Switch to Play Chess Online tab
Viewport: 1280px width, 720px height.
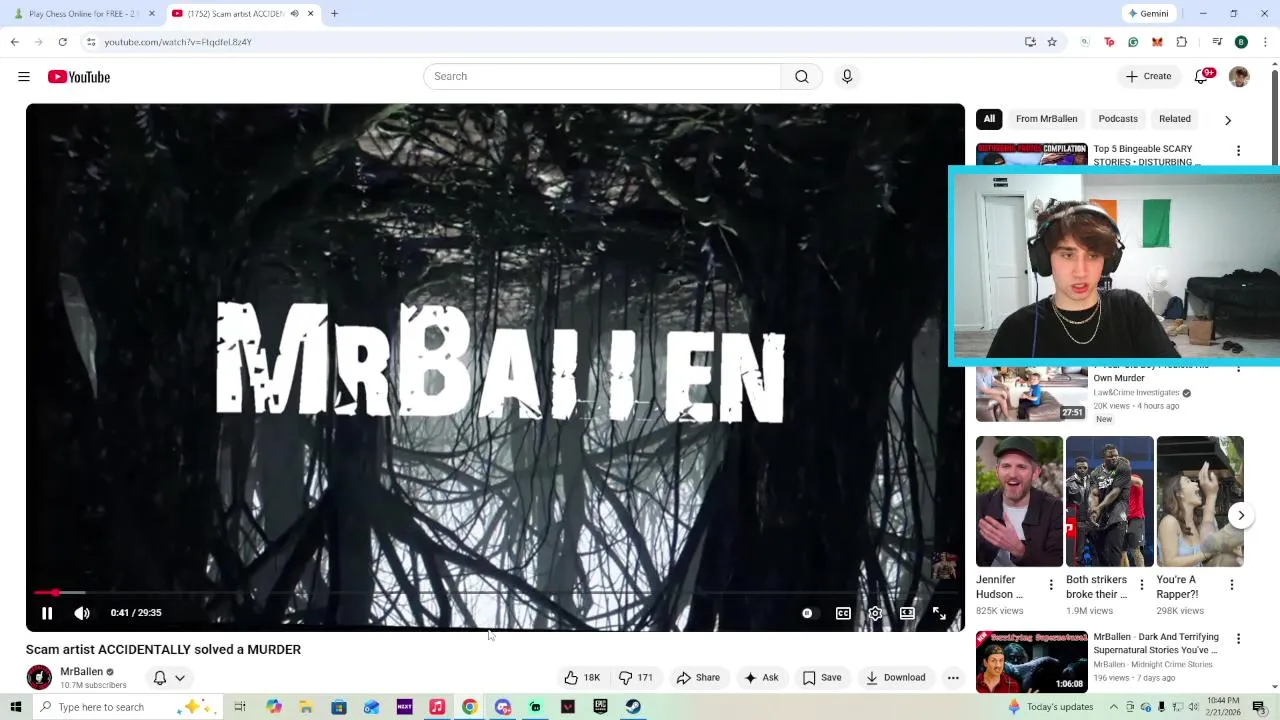point(84,14)
